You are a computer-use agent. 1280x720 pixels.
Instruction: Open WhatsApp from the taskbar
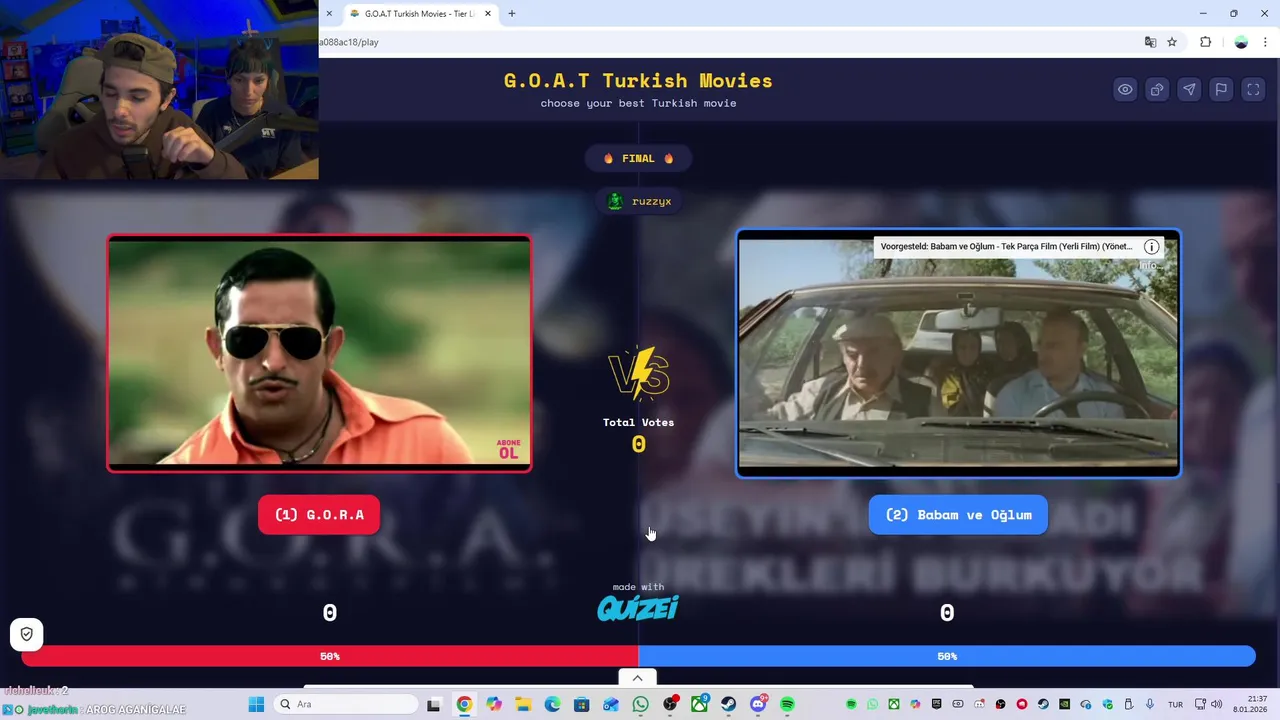(640, 704)
